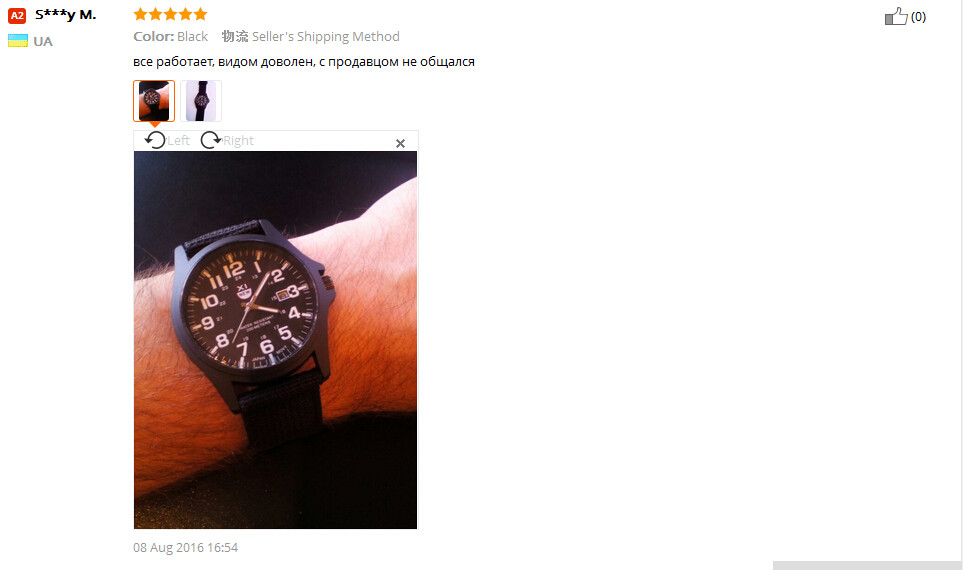Rotate the photo right with the clockwise arrow
Screen dimensions: 963x570
[x=211, y=140]
